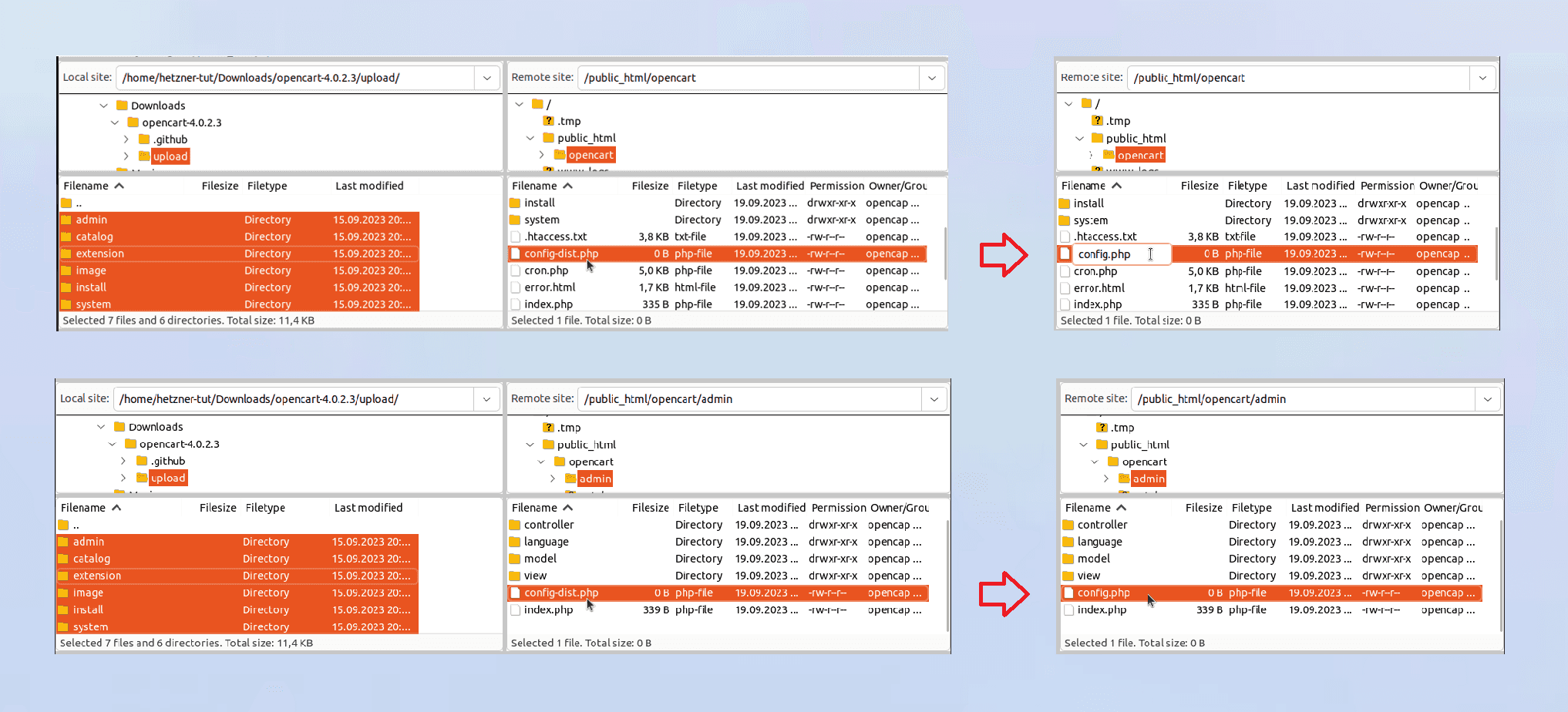Screen dimensions: 1568x712
Task: Click index.php file icon in upper-right remote listing
Action: click(x=1065, y=304)
